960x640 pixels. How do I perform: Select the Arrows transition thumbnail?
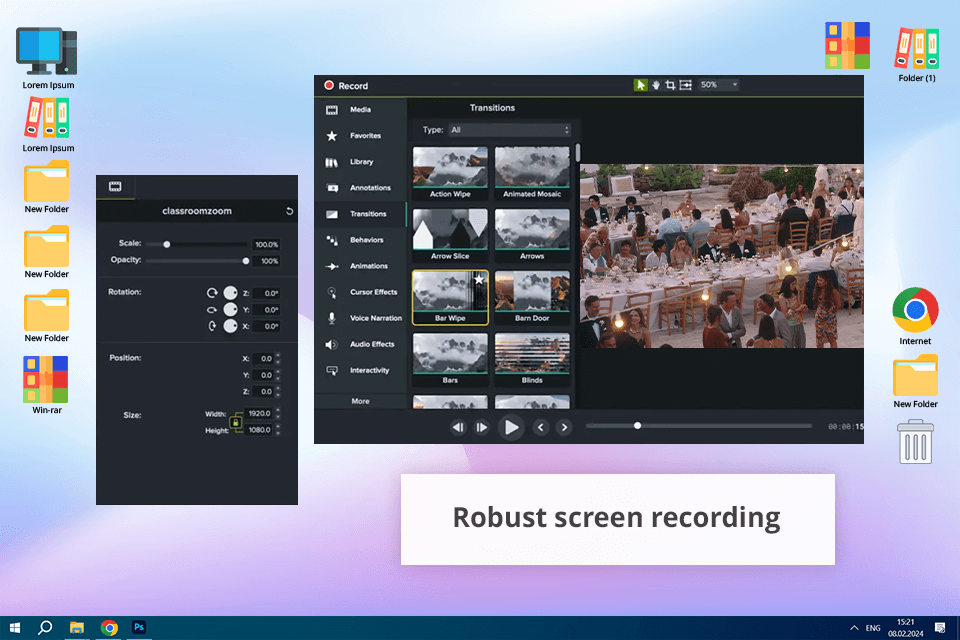pos(532,235)
